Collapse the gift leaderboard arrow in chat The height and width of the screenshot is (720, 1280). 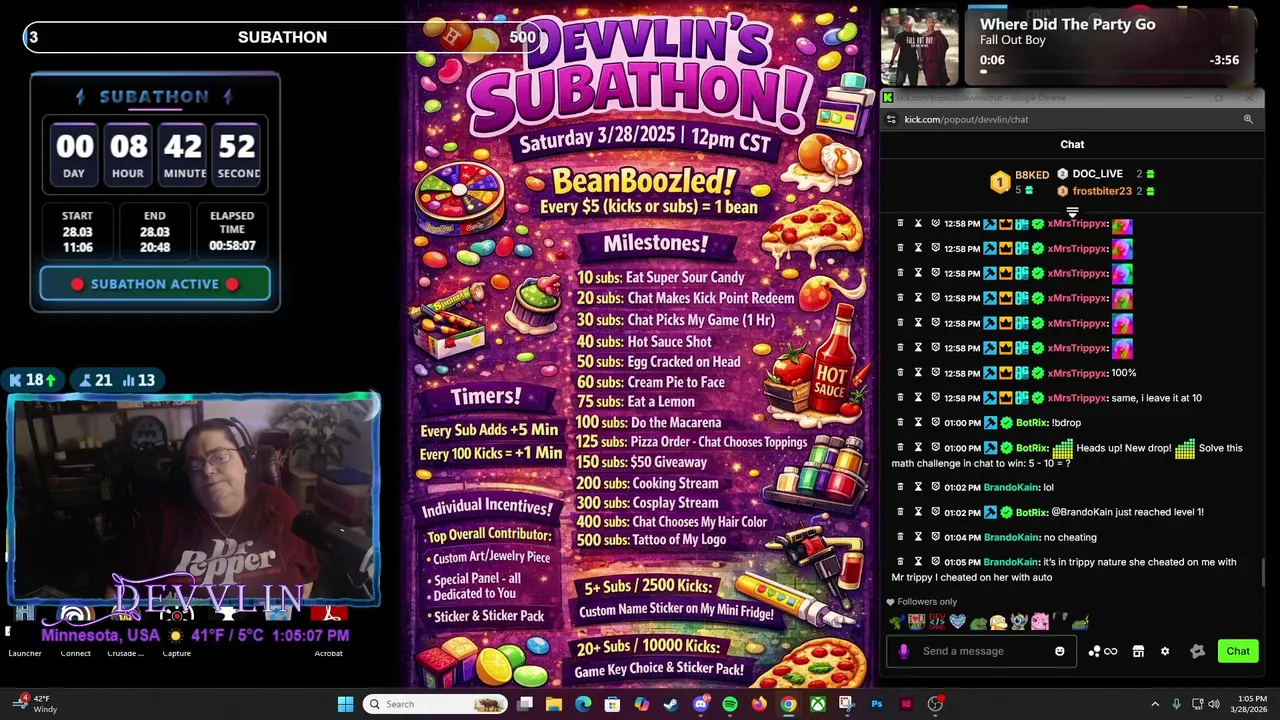pyautogui.click(x=1072, y=212)
